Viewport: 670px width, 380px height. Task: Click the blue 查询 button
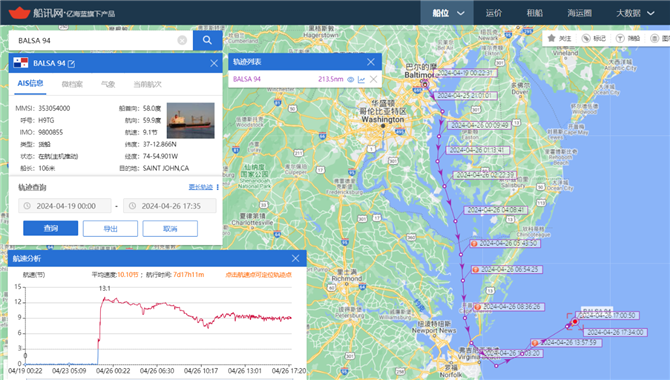pos(50,228)
